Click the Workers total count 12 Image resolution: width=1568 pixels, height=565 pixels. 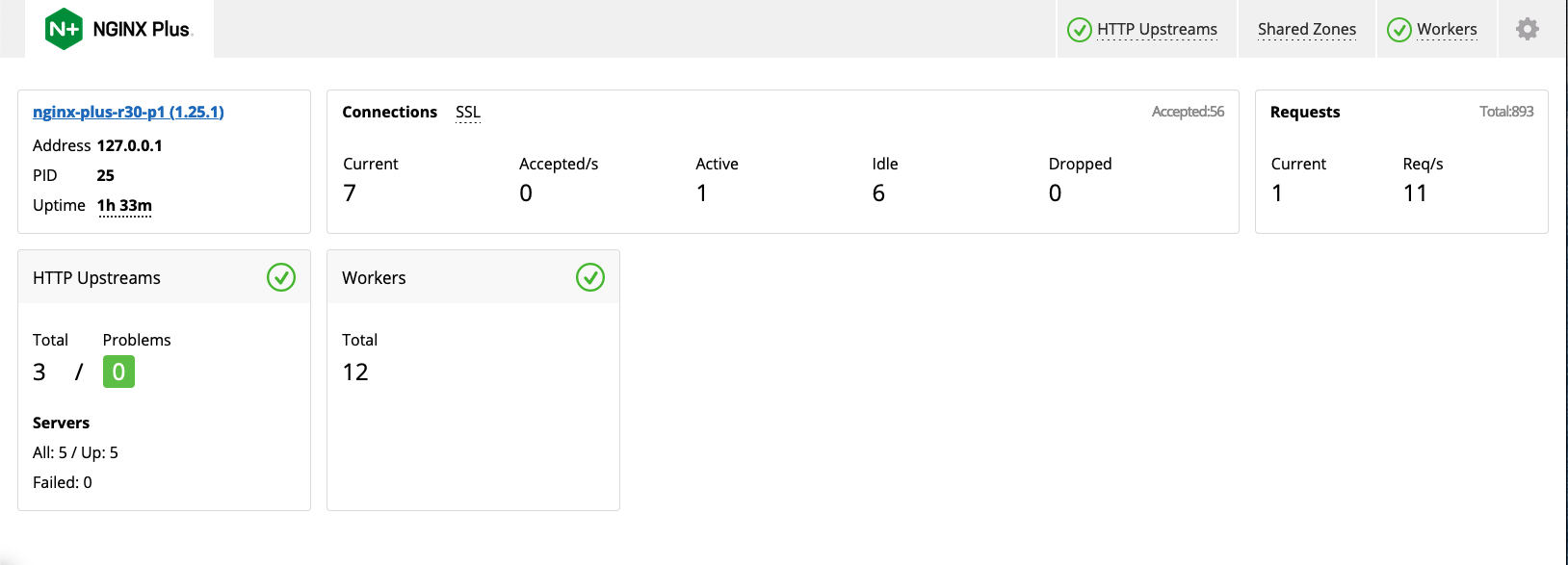(x=355, y=372)
